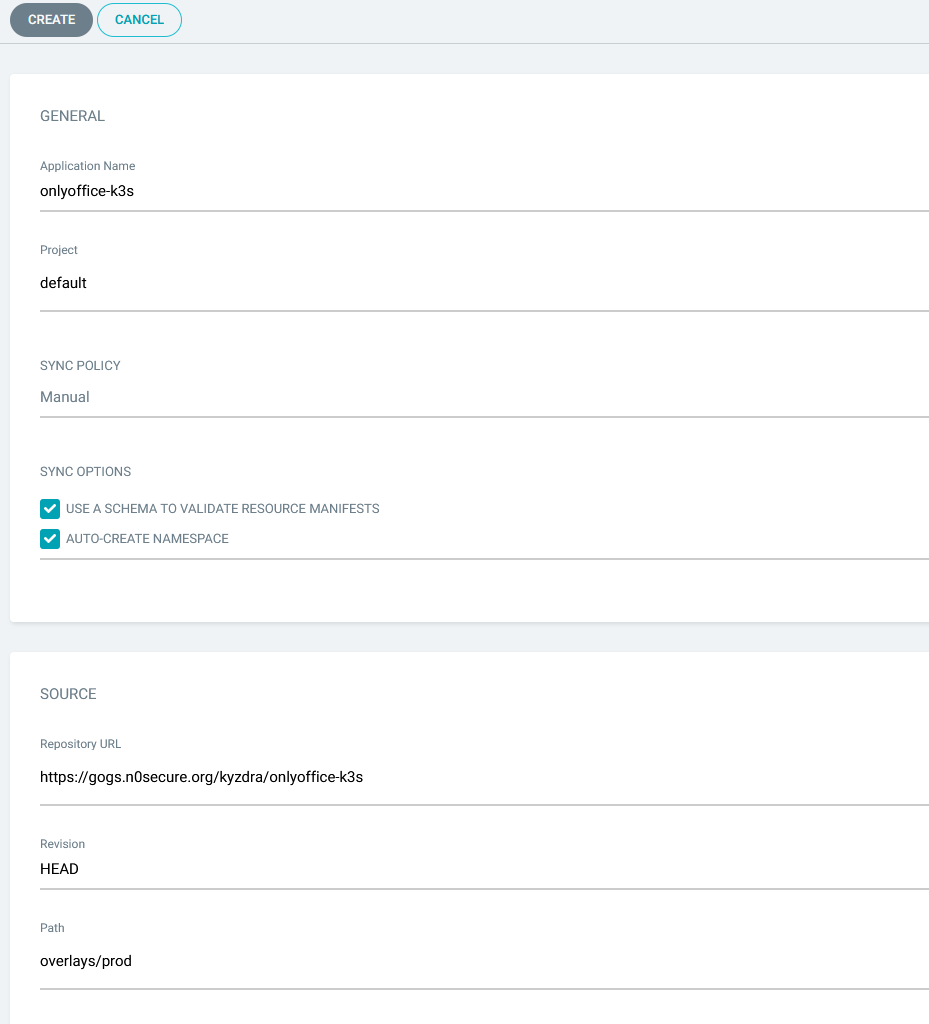Edit the Path field overlays/prod
The image size is (929, 1024).
(x=484, y=961)
